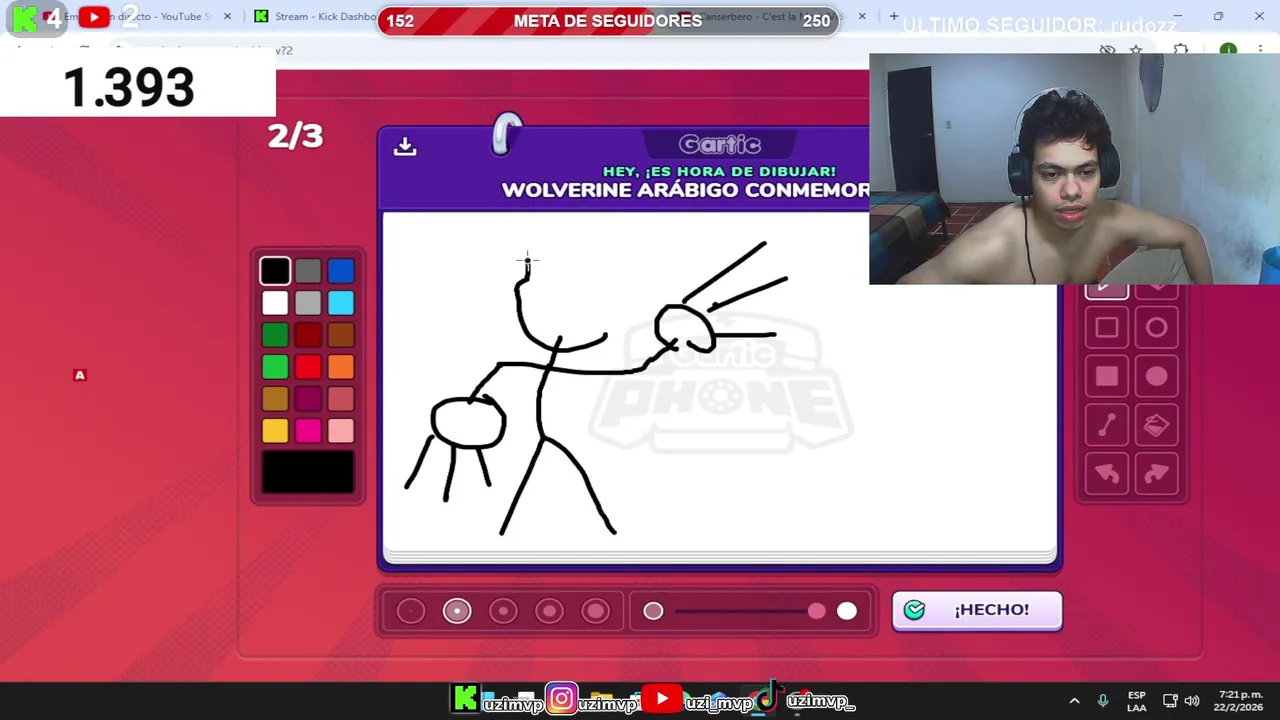Pick the cyan color swatch
This screenshot has height=720, width=1280.
click(341, 303)
